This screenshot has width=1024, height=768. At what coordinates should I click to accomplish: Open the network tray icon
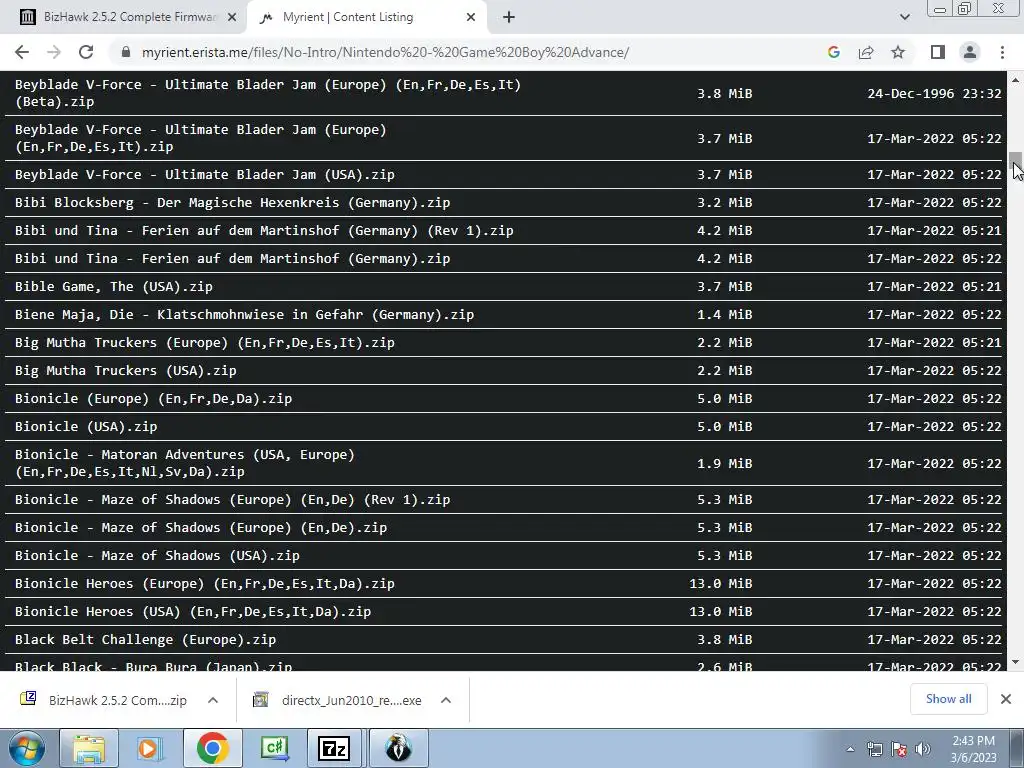874,749
